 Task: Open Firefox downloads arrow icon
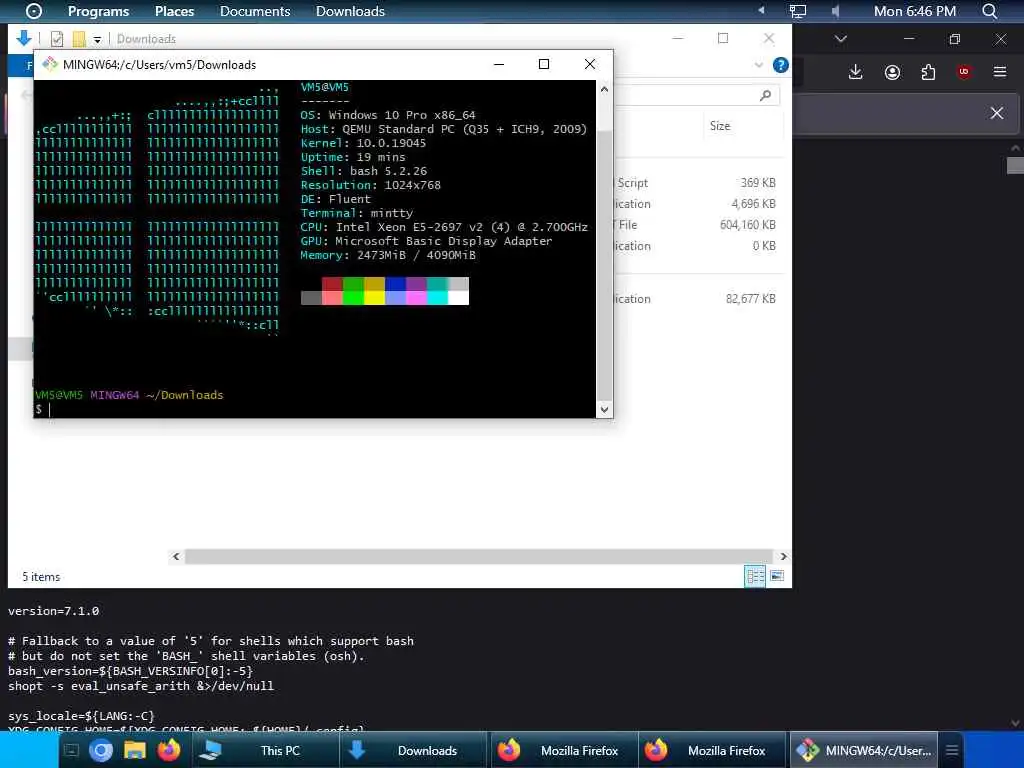click(x=856, y=72)
